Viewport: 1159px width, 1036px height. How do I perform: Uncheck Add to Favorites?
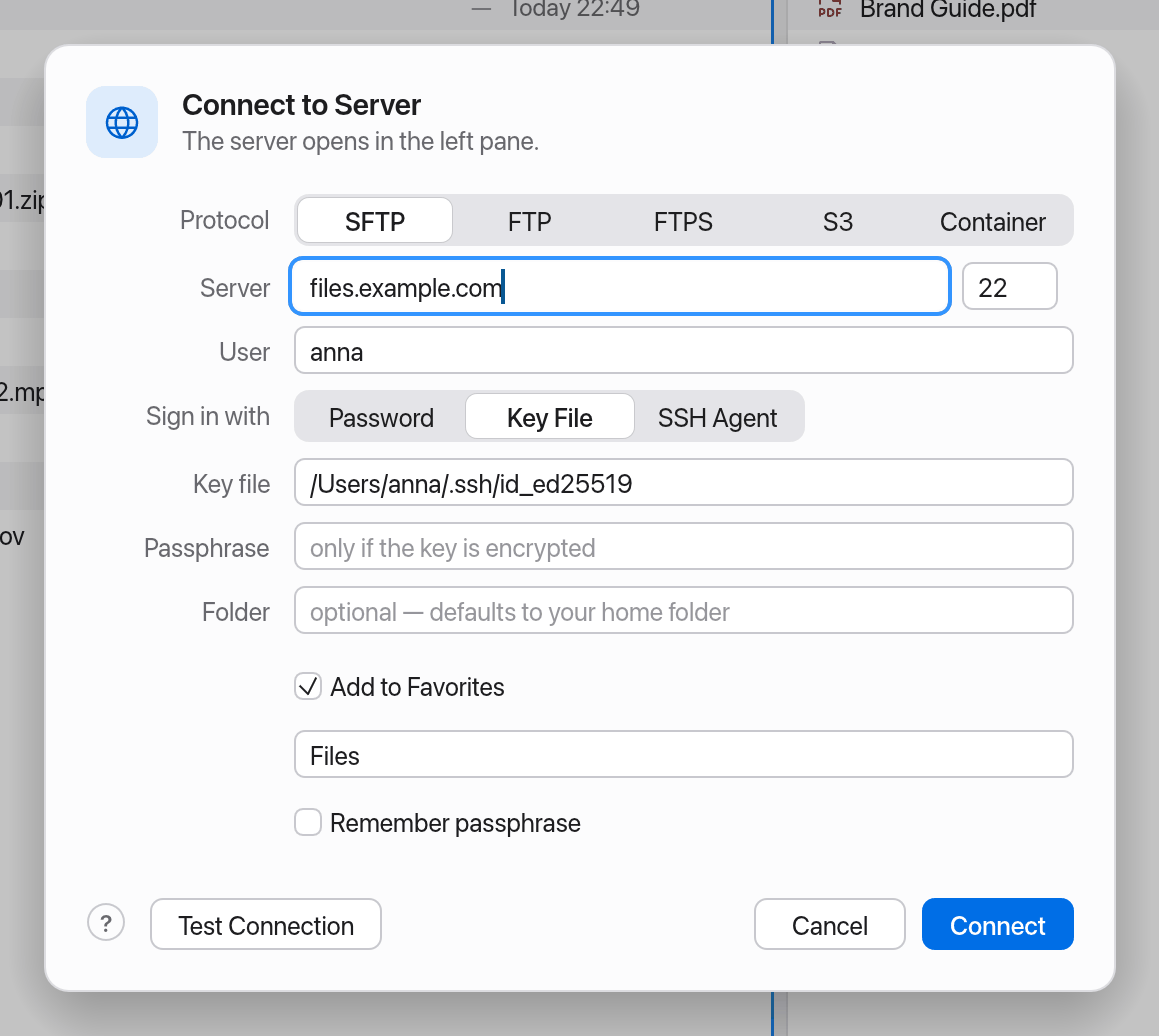coord(307,686)
